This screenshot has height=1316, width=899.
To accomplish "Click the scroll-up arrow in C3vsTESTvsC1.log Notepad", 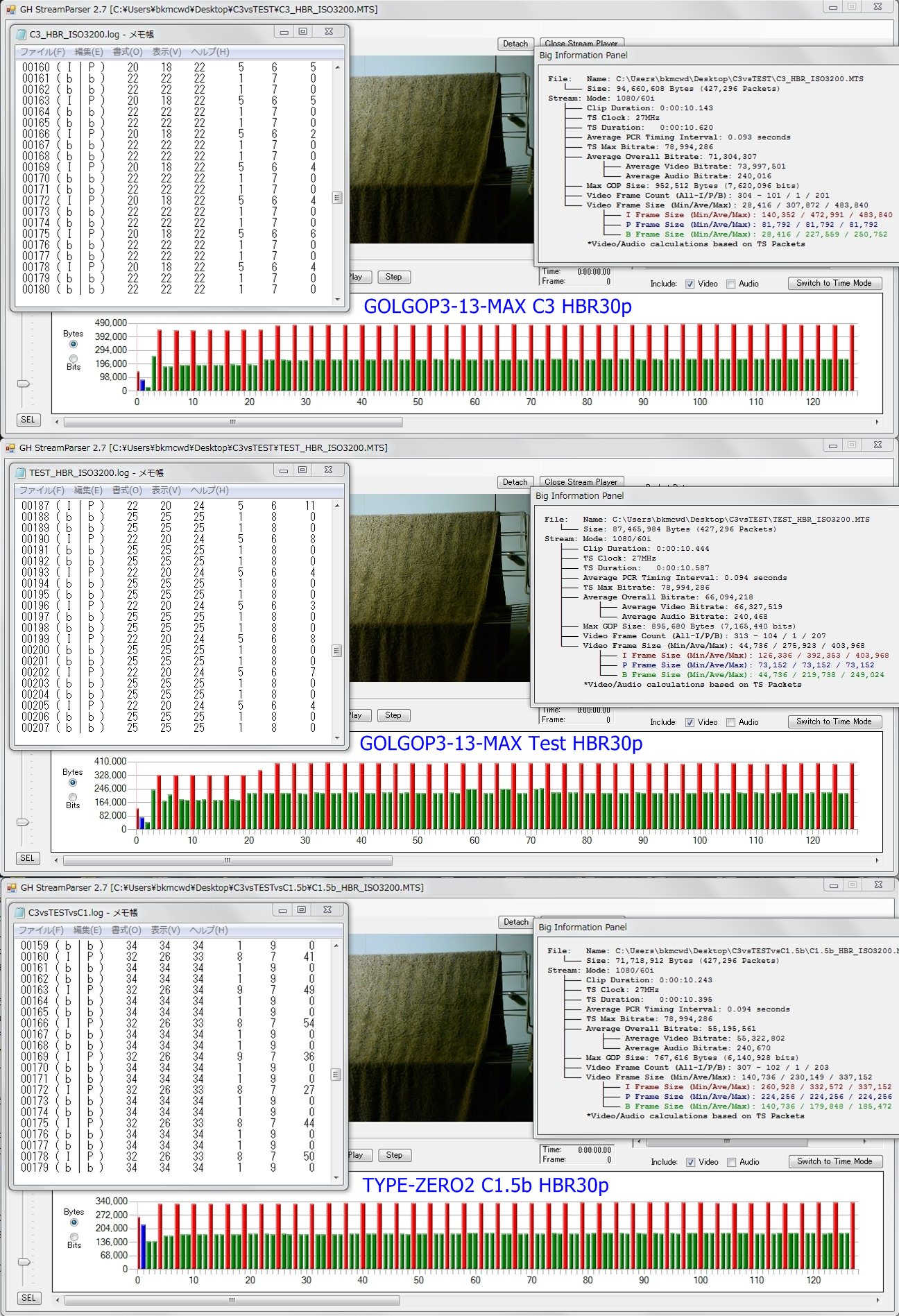I will [336, 946].
